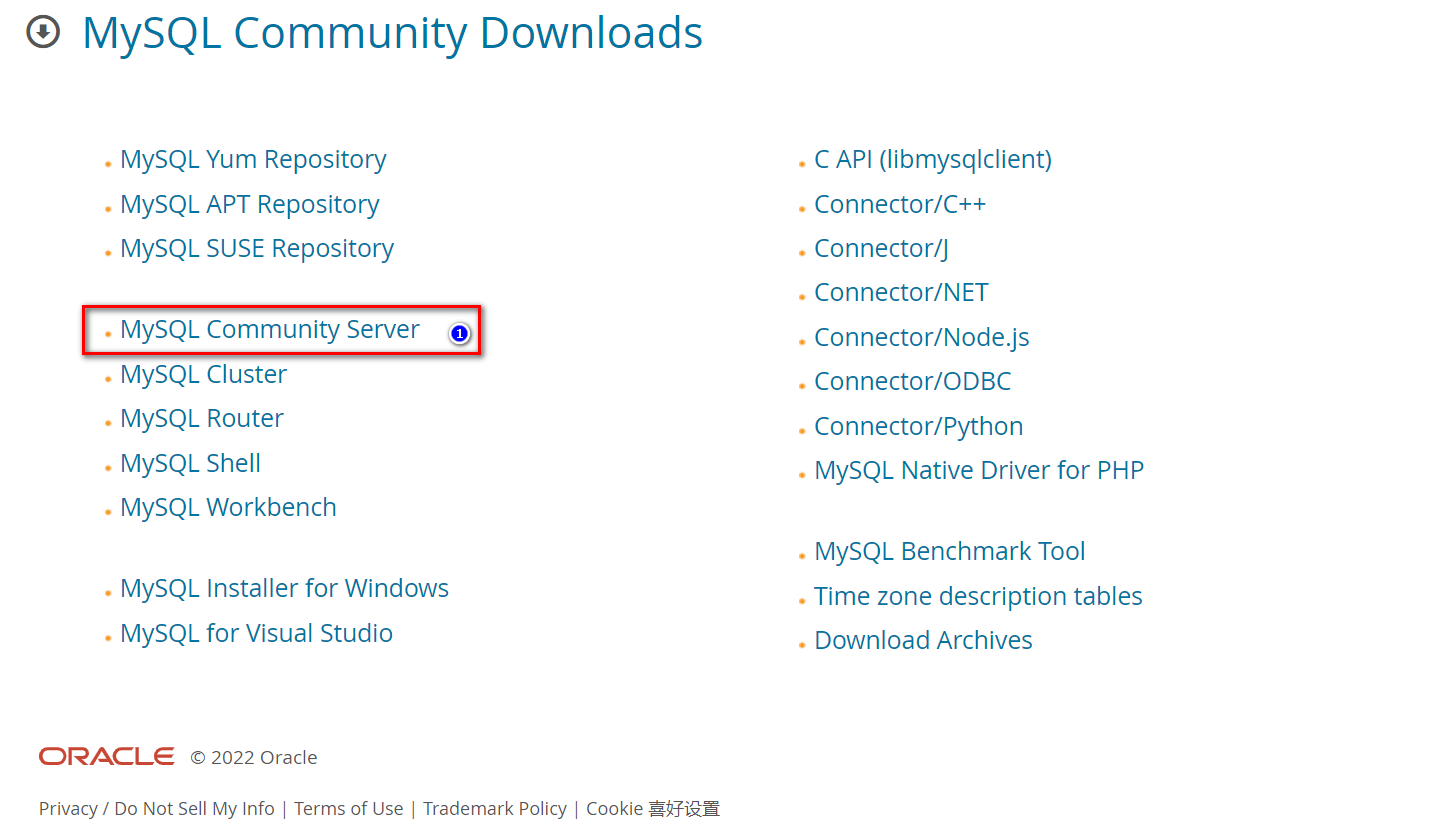1454x838 pixels.
Task: Open the Connector/Python page
Action: point(918,426)
